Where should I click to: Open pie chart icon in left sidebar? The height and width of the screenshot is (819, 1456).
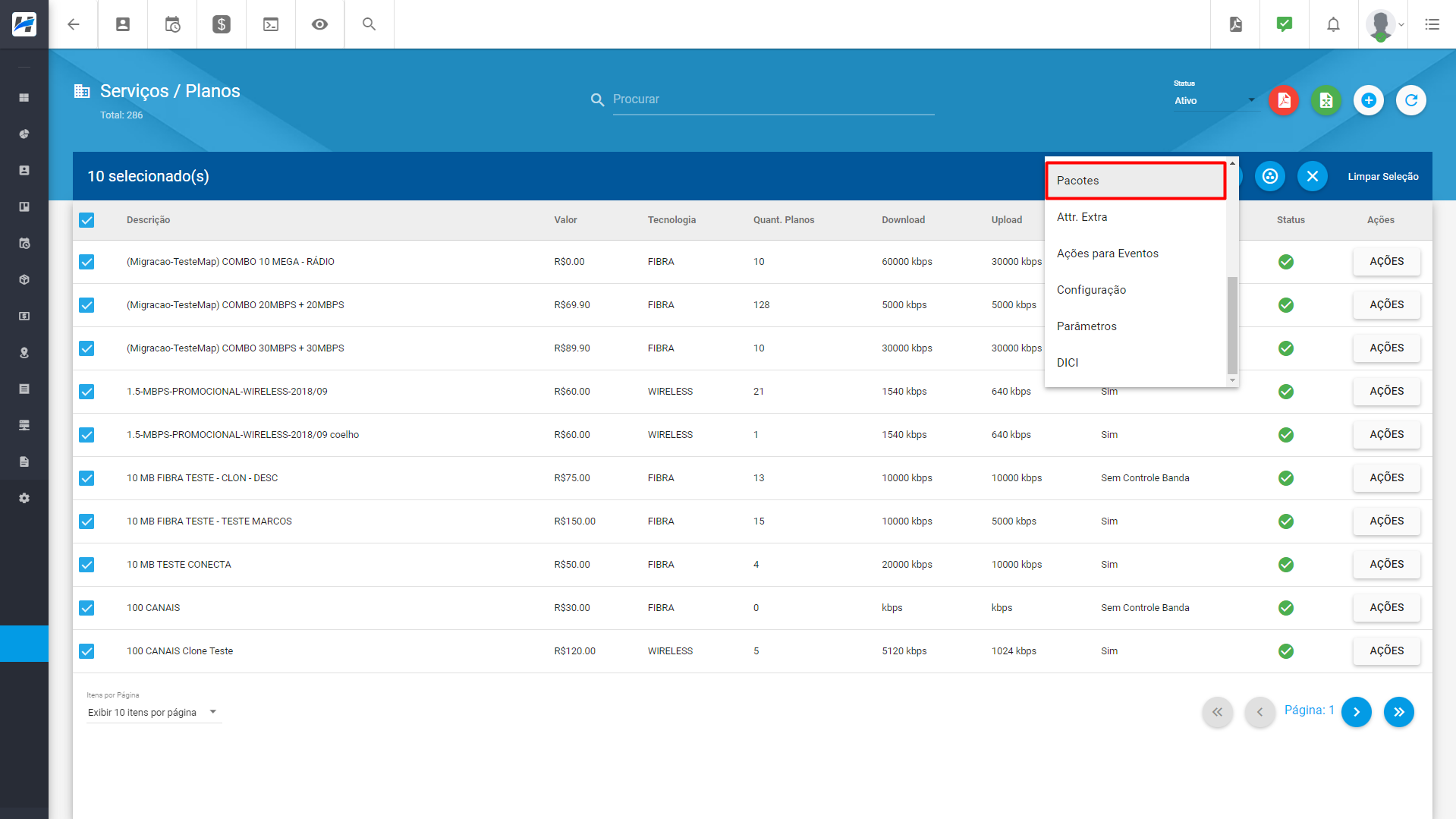24,134
